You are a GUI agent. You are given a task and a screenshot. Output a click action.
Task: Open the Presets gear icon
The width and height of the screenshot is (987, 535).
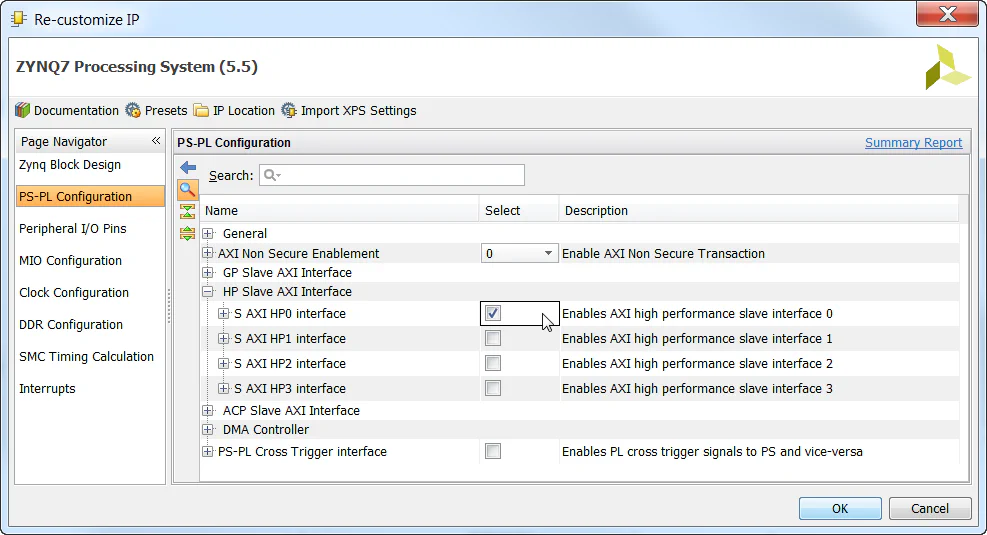coord(133,110)
